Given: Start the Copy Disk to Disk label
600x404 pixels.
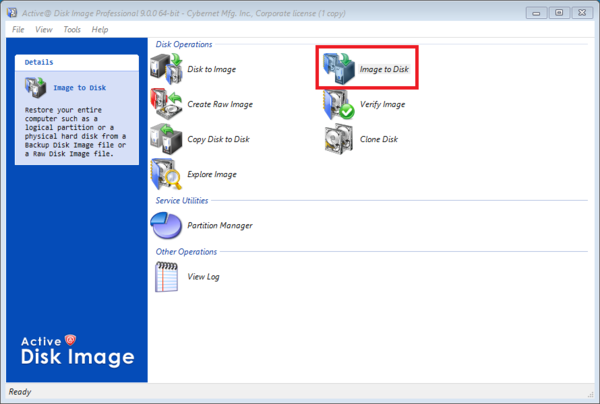Looking at the screenshot, I should (218, 139).
